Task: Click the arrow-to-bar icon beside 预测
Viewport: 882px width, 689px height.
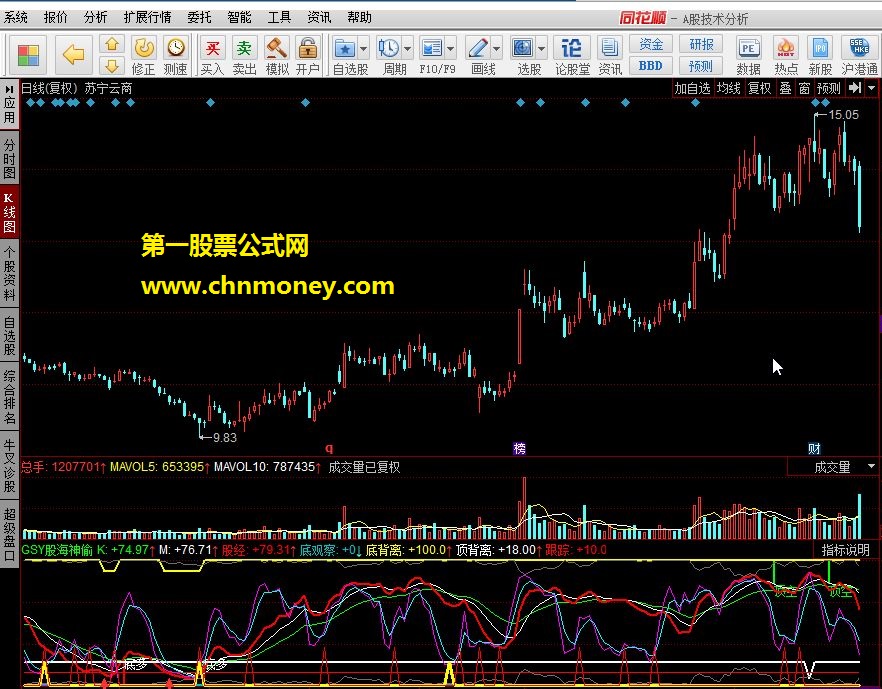Action: click(x=855, y=88)
